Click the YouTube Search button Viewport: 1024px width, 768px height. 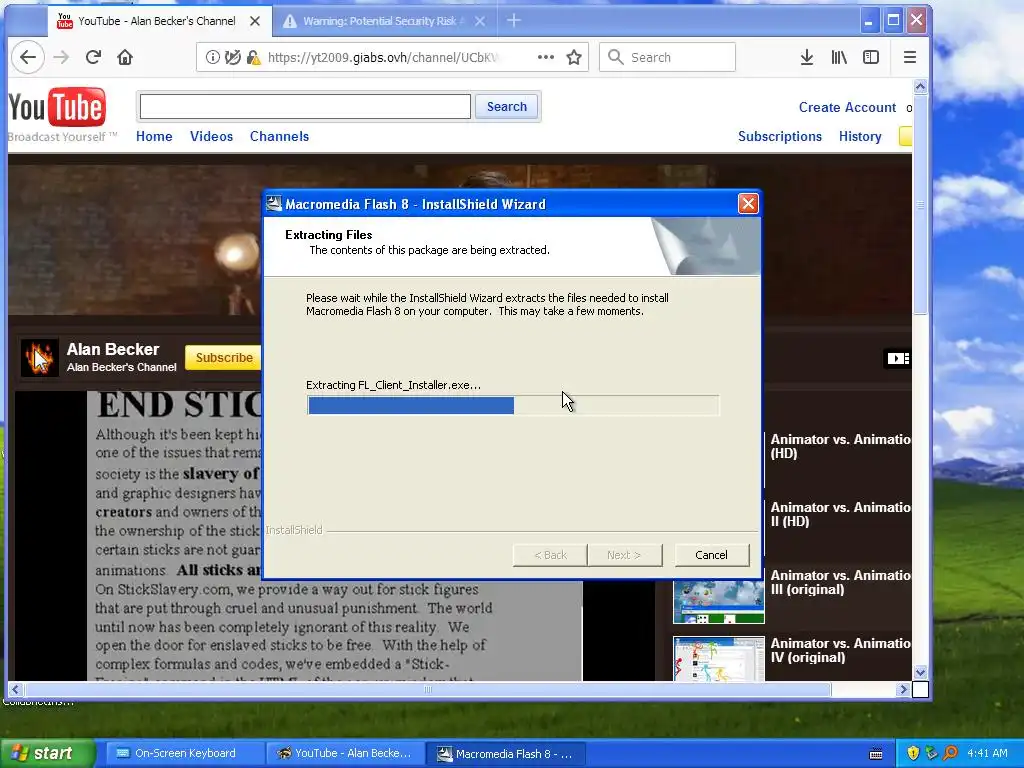tap(506, 106)
